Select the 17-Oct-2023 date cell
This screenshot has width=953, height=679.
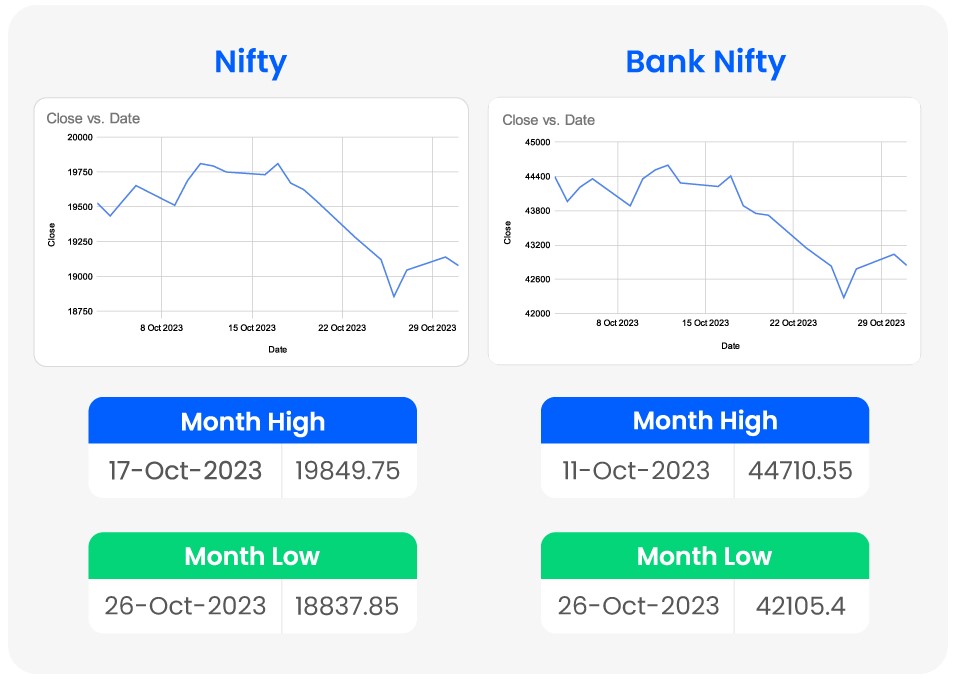point(184,471)
